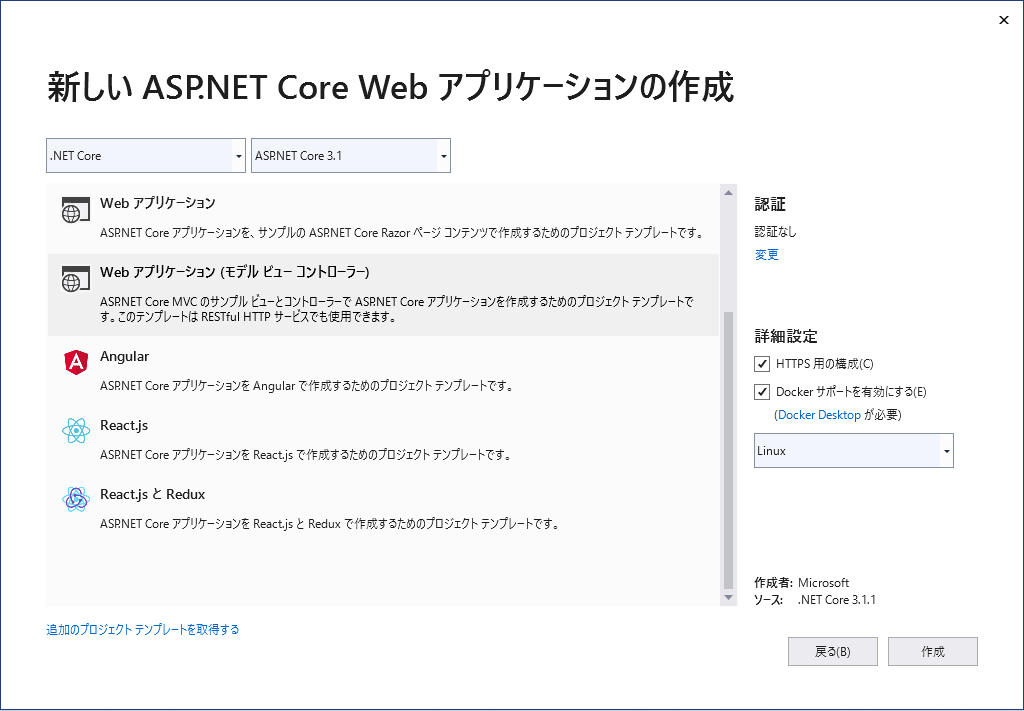
Task: Click the 作成 button
Action: point(933,652)
